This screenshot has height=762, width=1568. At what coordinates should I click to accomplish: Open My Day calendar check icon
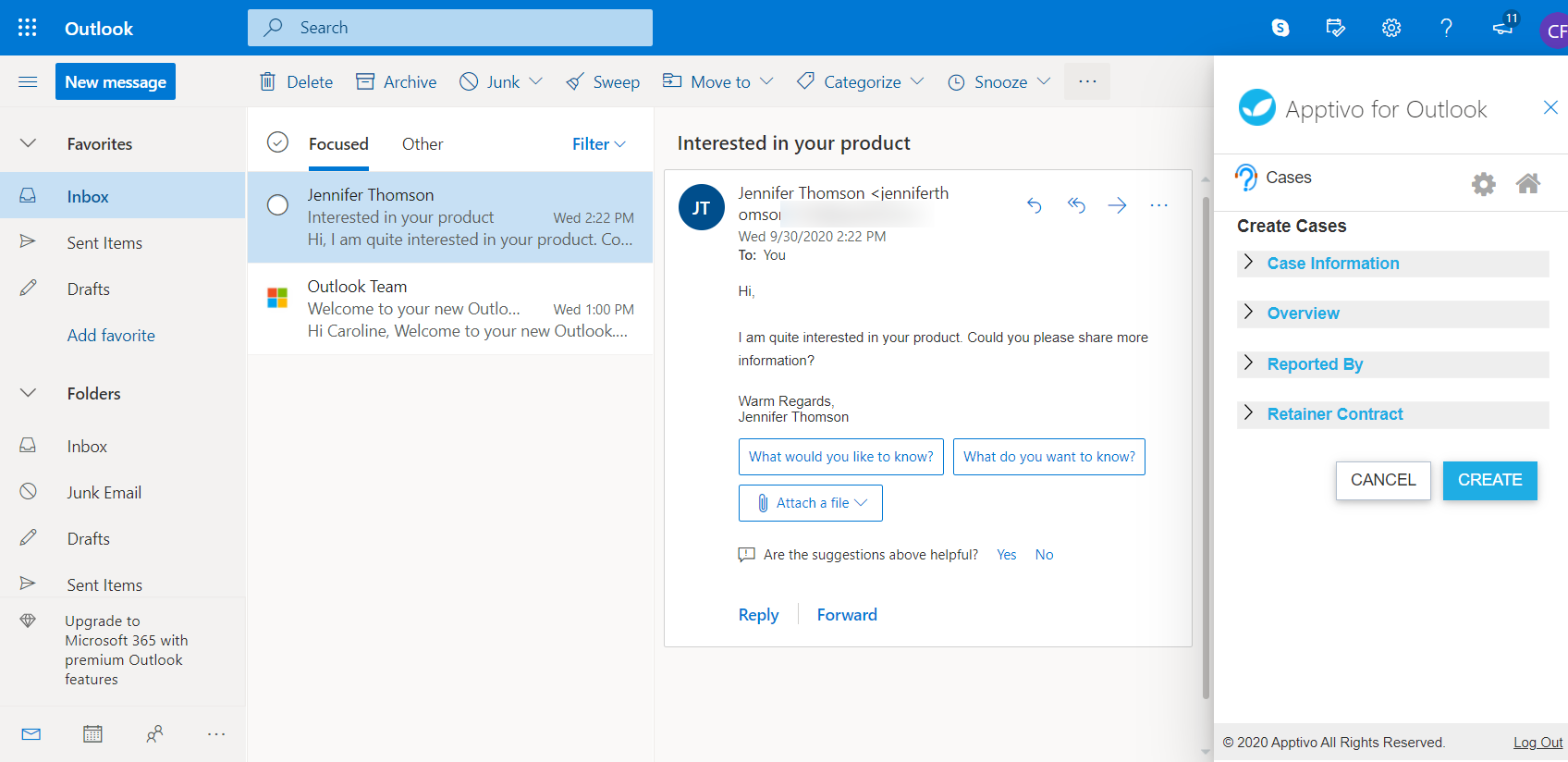coord(1336,28)
